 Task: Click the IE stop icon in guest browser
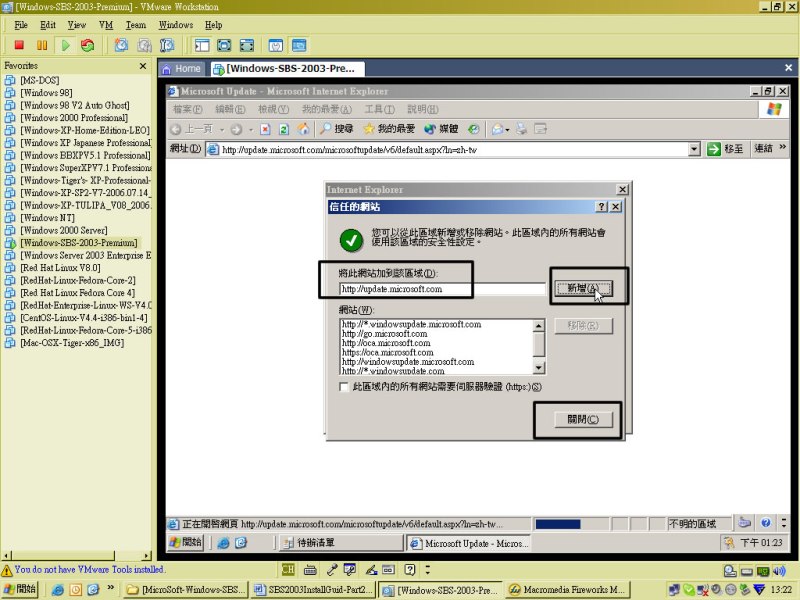coord(265,129)
